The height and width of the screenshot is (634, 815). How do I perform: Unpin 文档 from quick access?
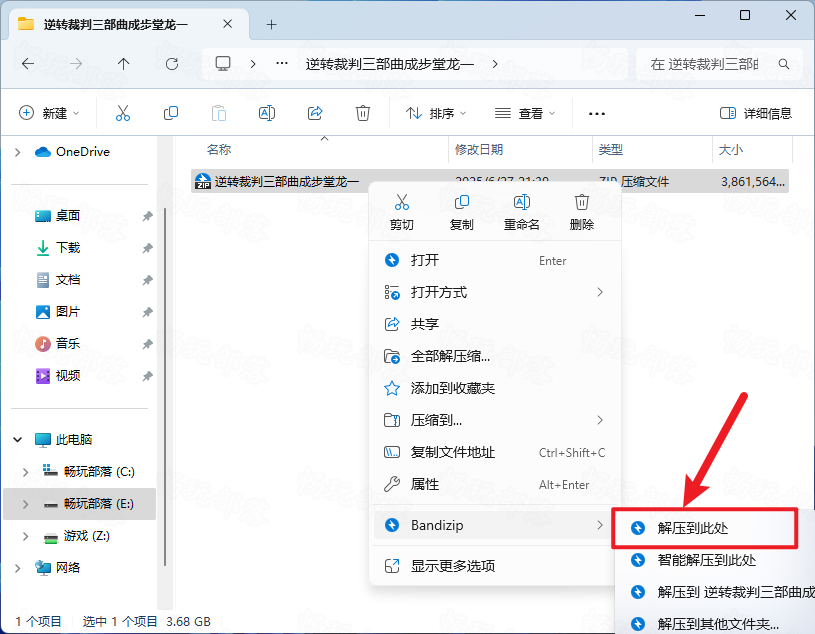[x=148, y=280]
